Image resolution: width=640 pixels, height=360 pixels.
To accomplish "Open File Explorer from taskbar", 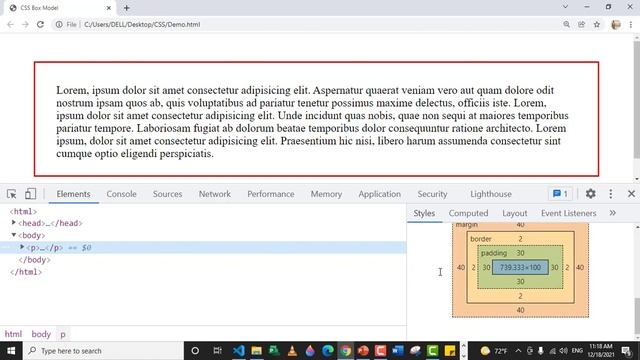I will (x=257, y=351).
